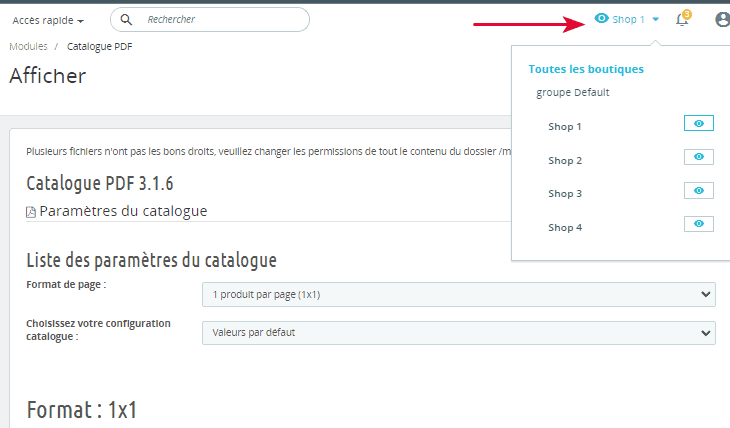
Task: Select Toutes les boutiques option
Action: [586, 69]
